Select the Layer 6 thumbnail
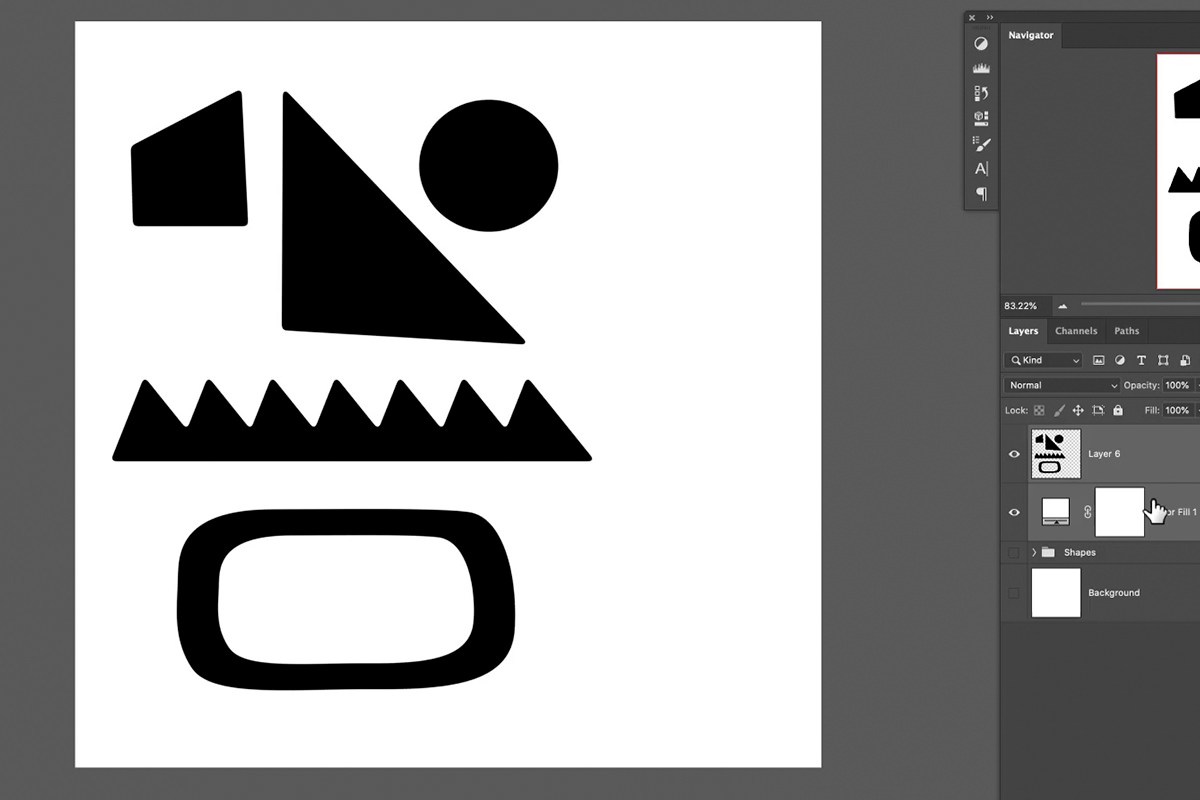Screen dimensions: 1200x800 click(x=1056, y=454)
